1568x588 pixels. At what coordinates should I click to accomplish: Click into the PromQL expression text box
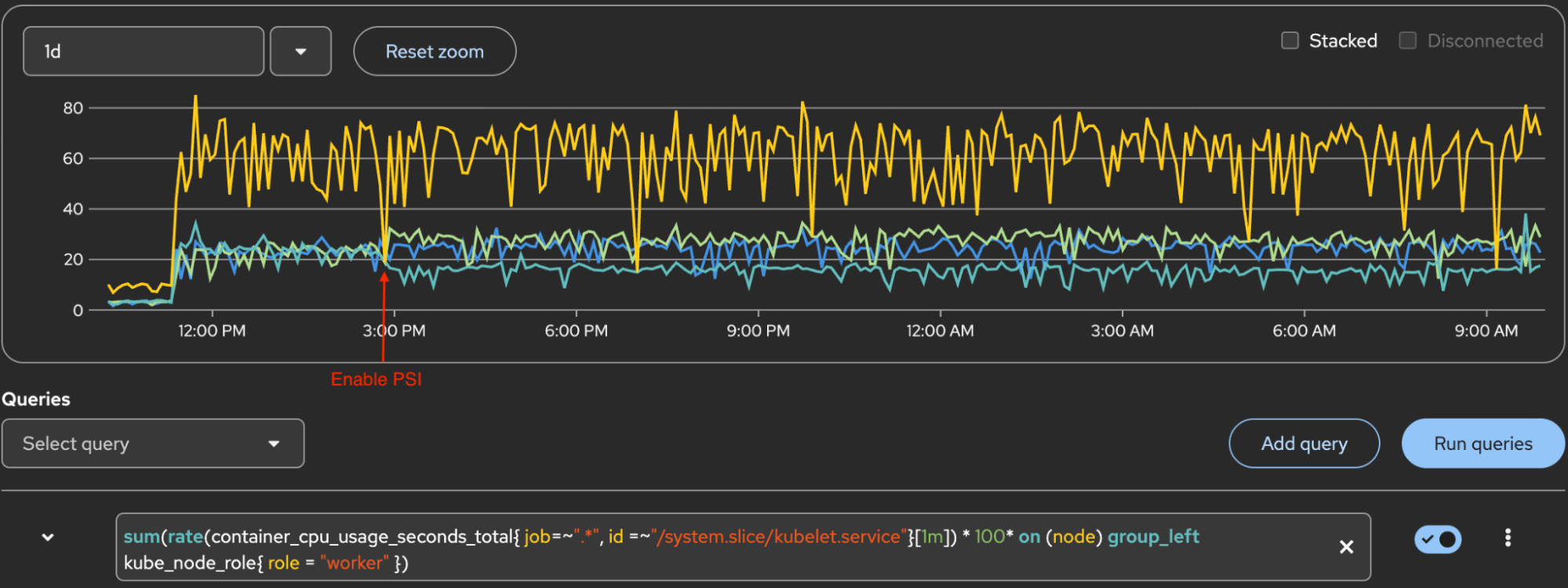pos(706,549)
